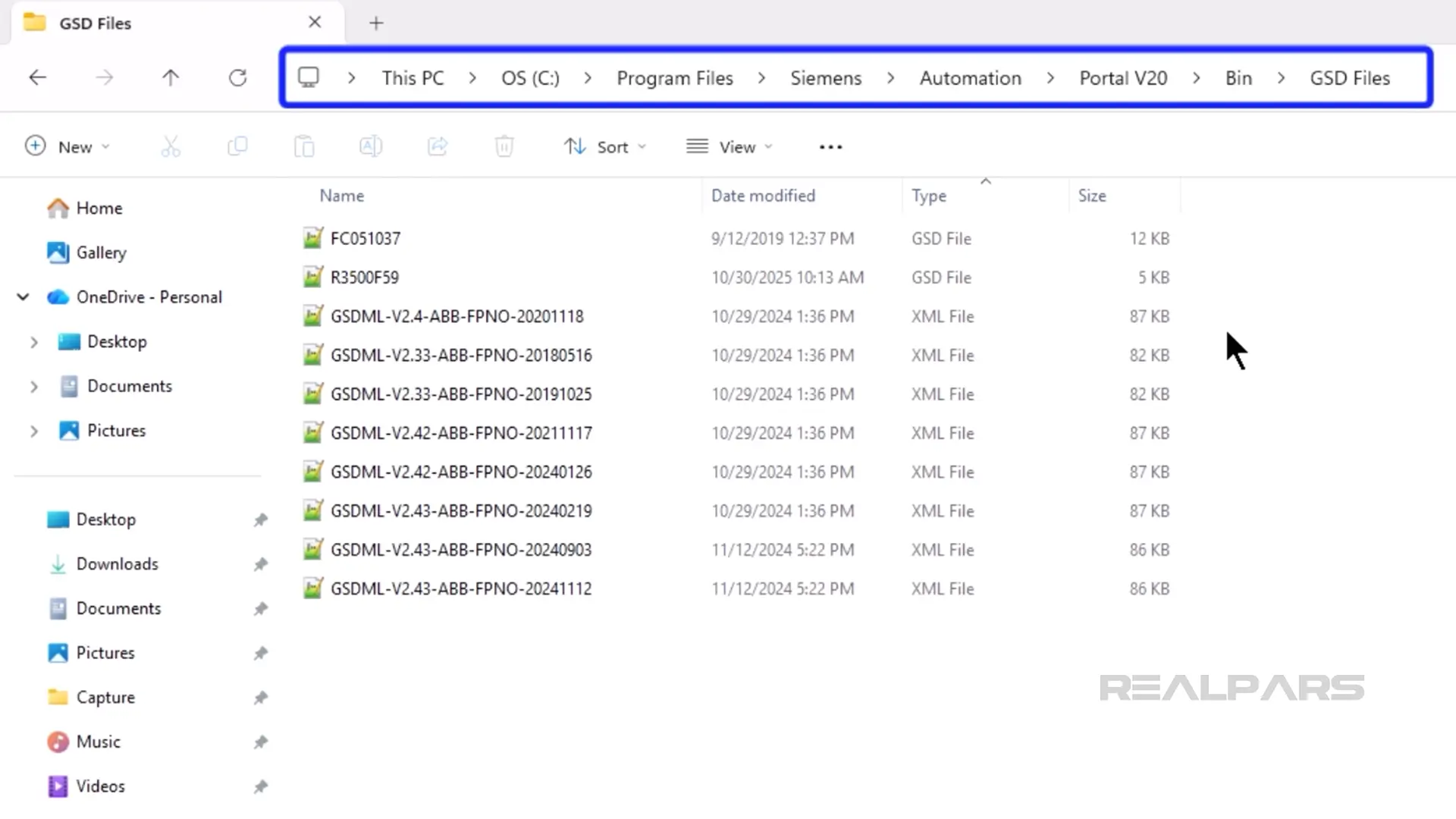Select the file GSDML-V2.43-ABB-FPNO-20240903
This screenshot has height=819, width=1456.
tap(461, 549)
